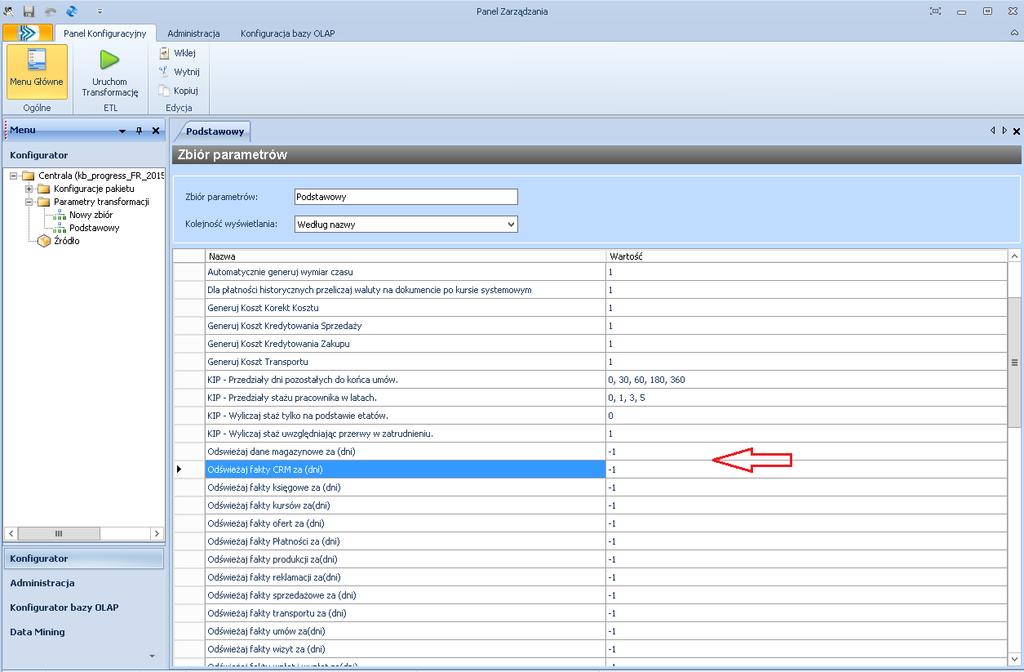The height and width of the screenshot is (672, 1024).
Task: Switch to Konfiguracja bazy OLAP ribbon tab
Action: (x=287, y=33)
